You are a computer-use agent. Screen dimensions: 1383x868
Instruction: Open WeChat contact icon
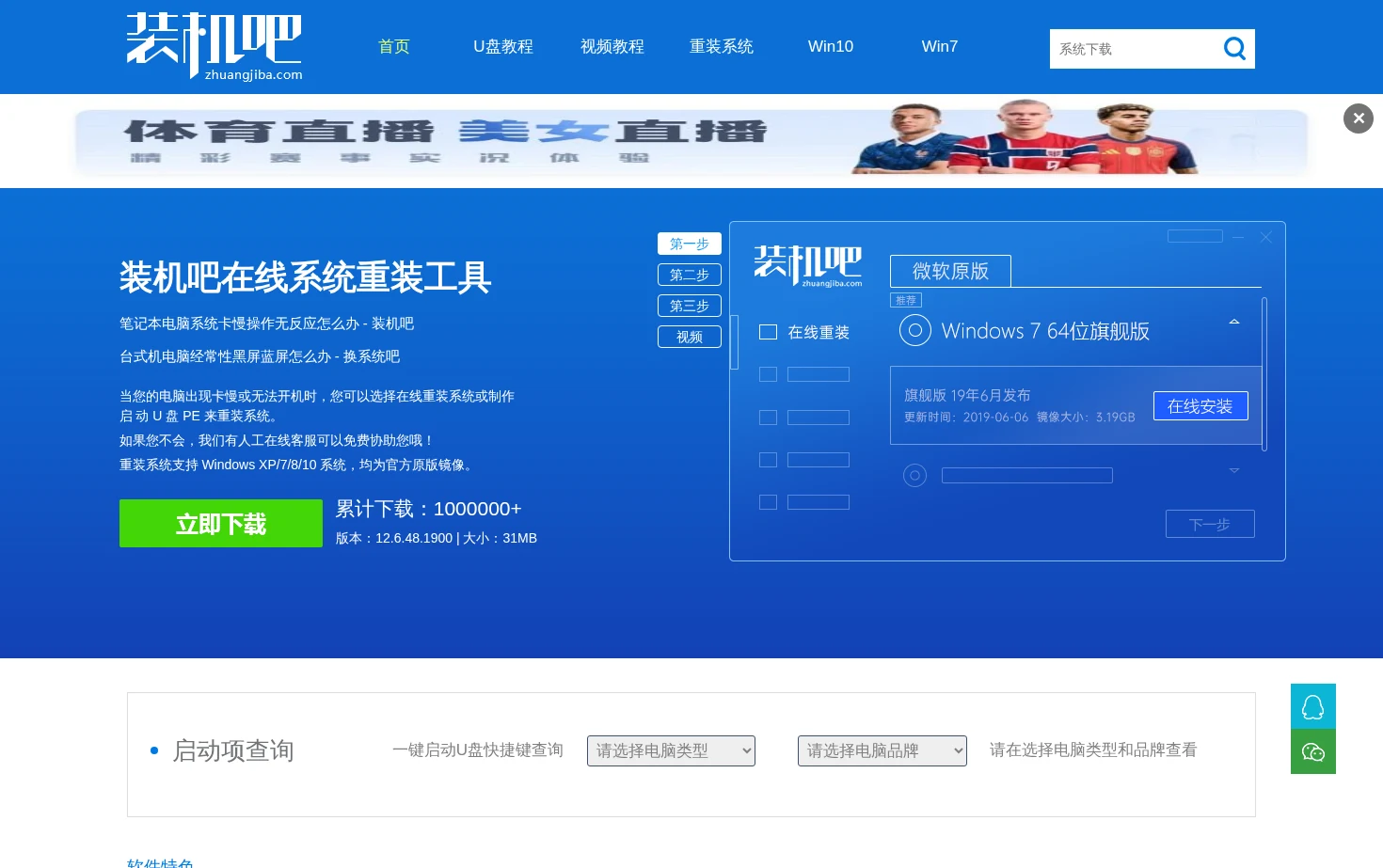[x=1313, y=751]
